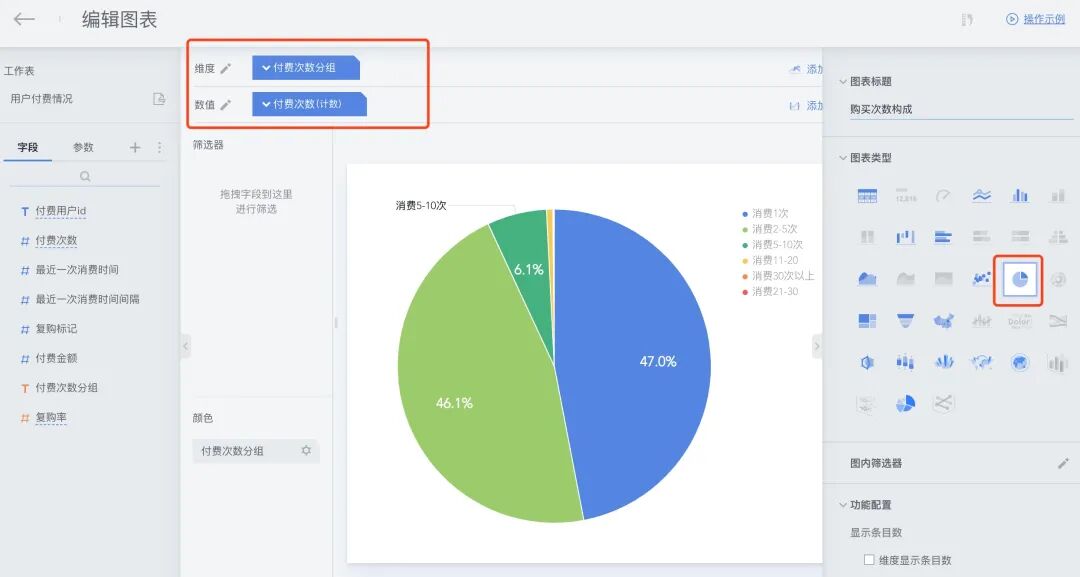This screenshot has width=1080, height=577.
Task: Choose the donut ring chart type
Action: pos(1058,279)
